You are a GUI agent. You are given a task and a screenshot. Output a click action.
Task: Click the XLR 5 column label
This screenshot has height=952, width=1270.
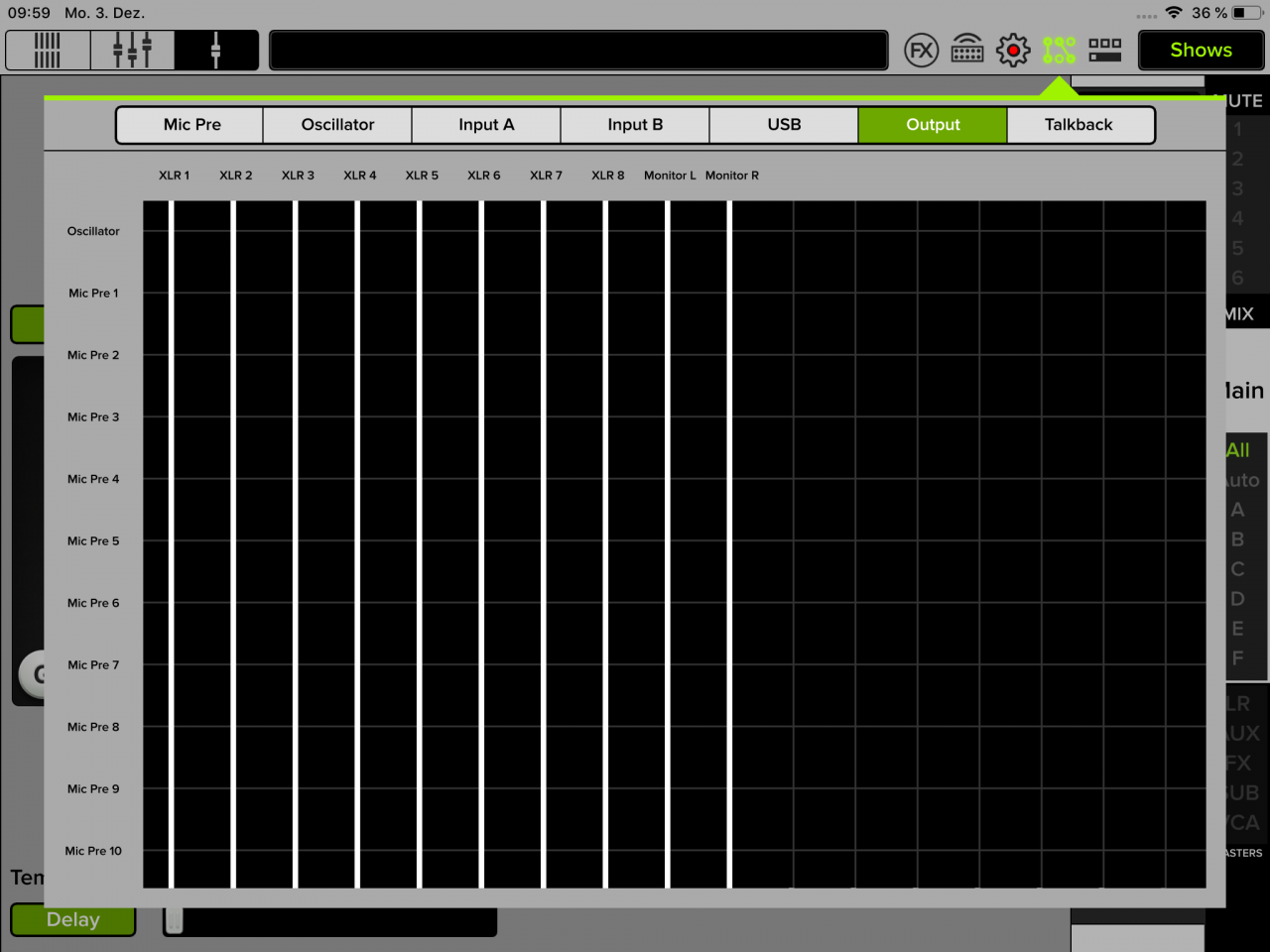point(422,176)
